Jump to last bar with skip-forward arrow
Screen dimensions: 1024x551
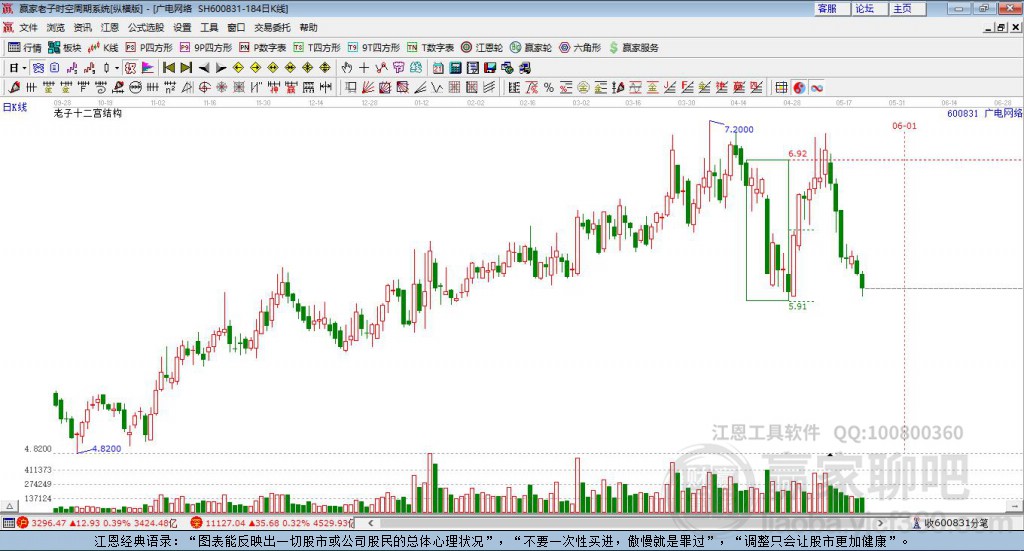click(x=186, y=68)
